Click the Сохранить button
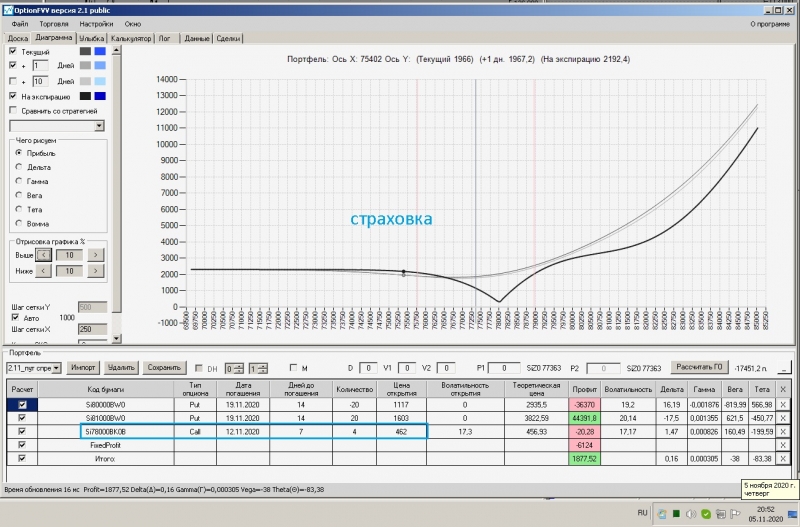Viewport: 800px width, 527px height. [x=164, y=367]
